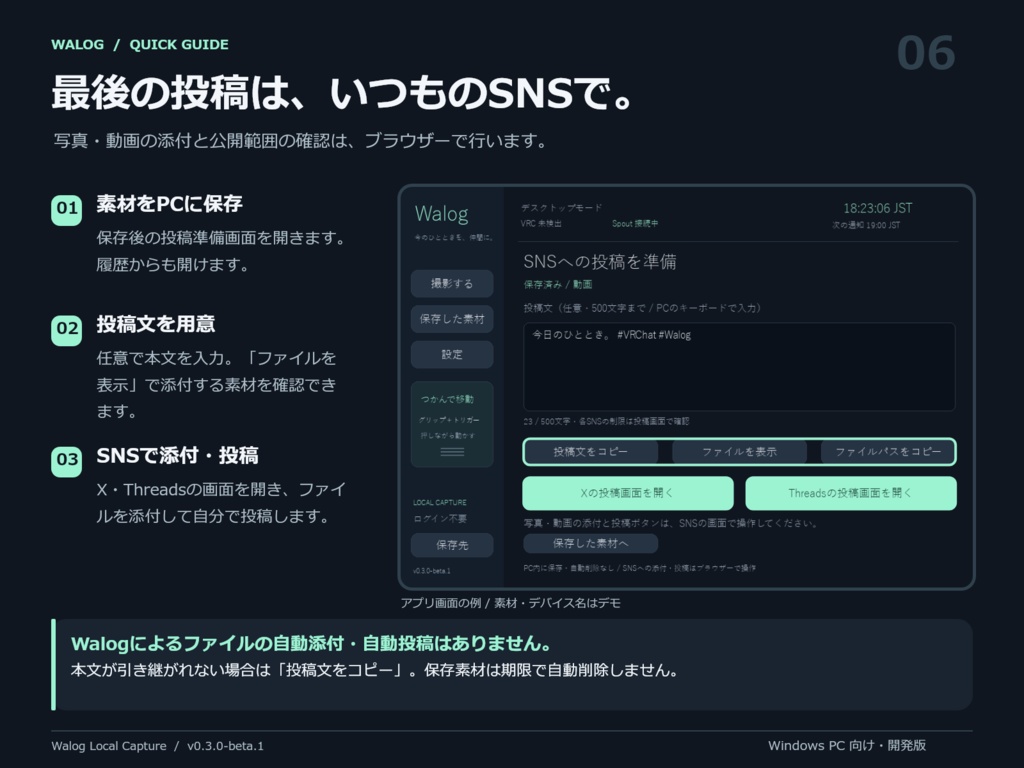1024x768 pixels.
Task: Click 投稿文をコピー button
Action: pos(591,452)
